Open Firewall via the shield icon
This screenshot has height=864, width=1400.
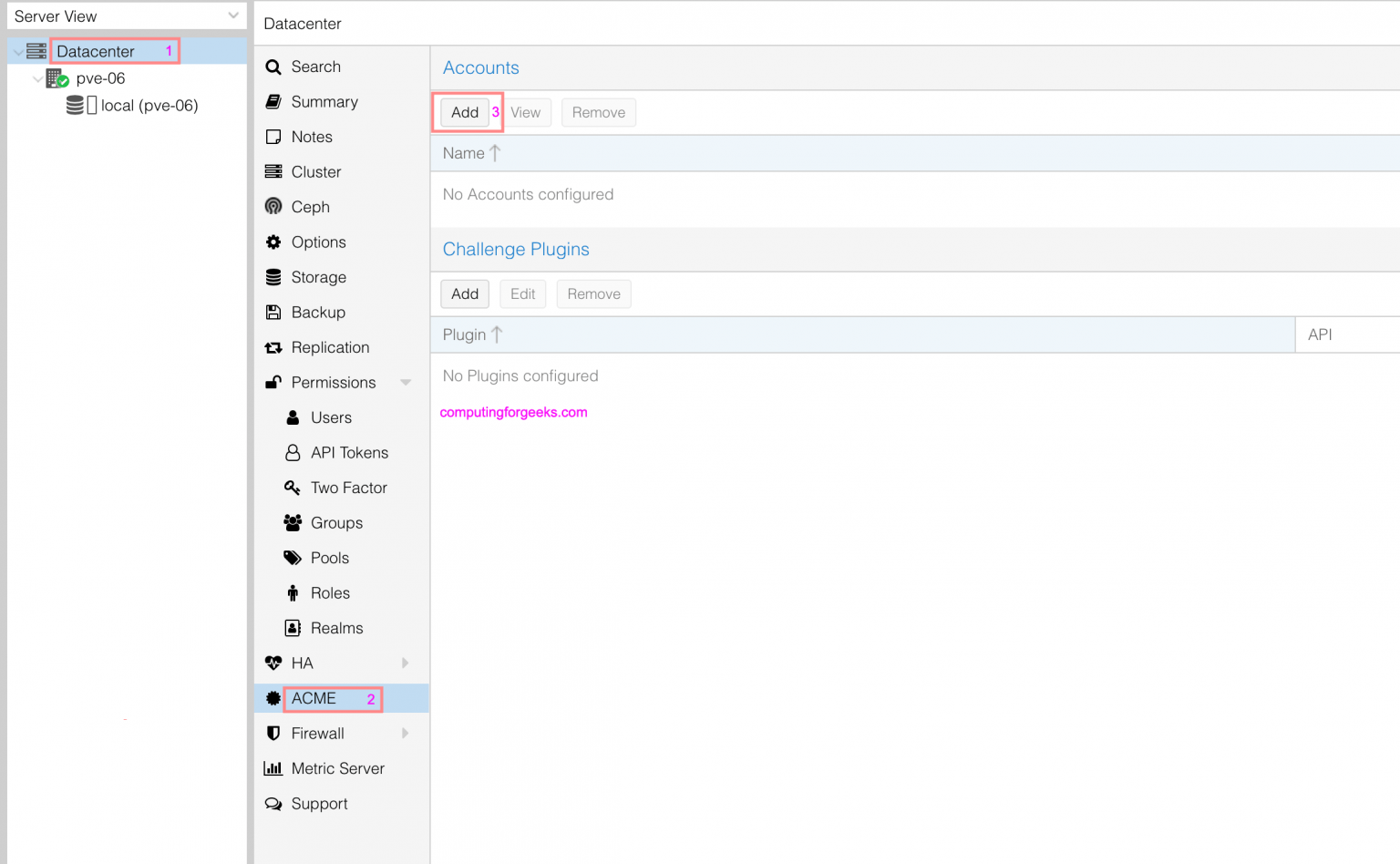point(273,733)
